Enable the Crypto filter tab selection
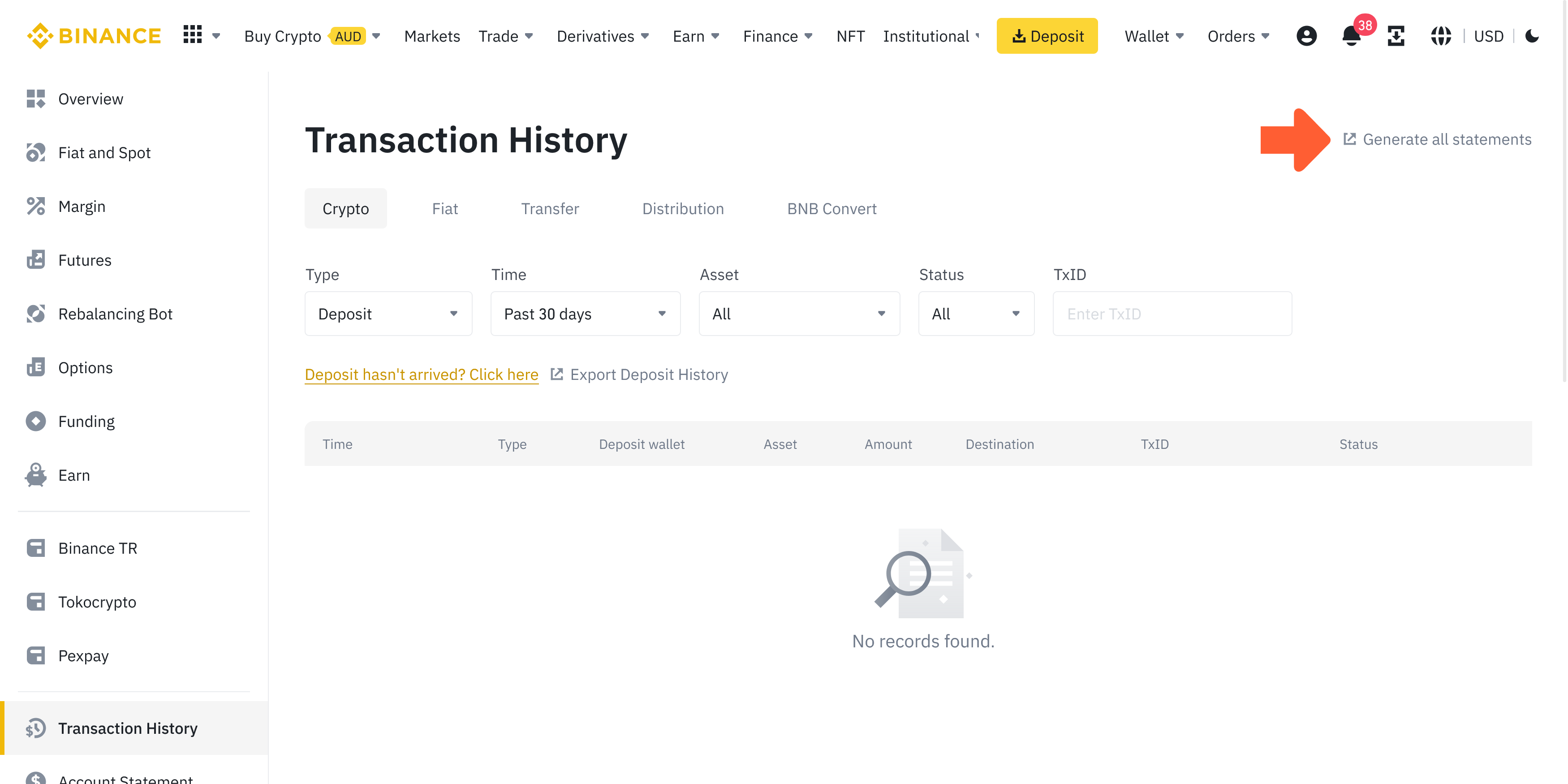The image size is (1568, 784). coord(345,208)
